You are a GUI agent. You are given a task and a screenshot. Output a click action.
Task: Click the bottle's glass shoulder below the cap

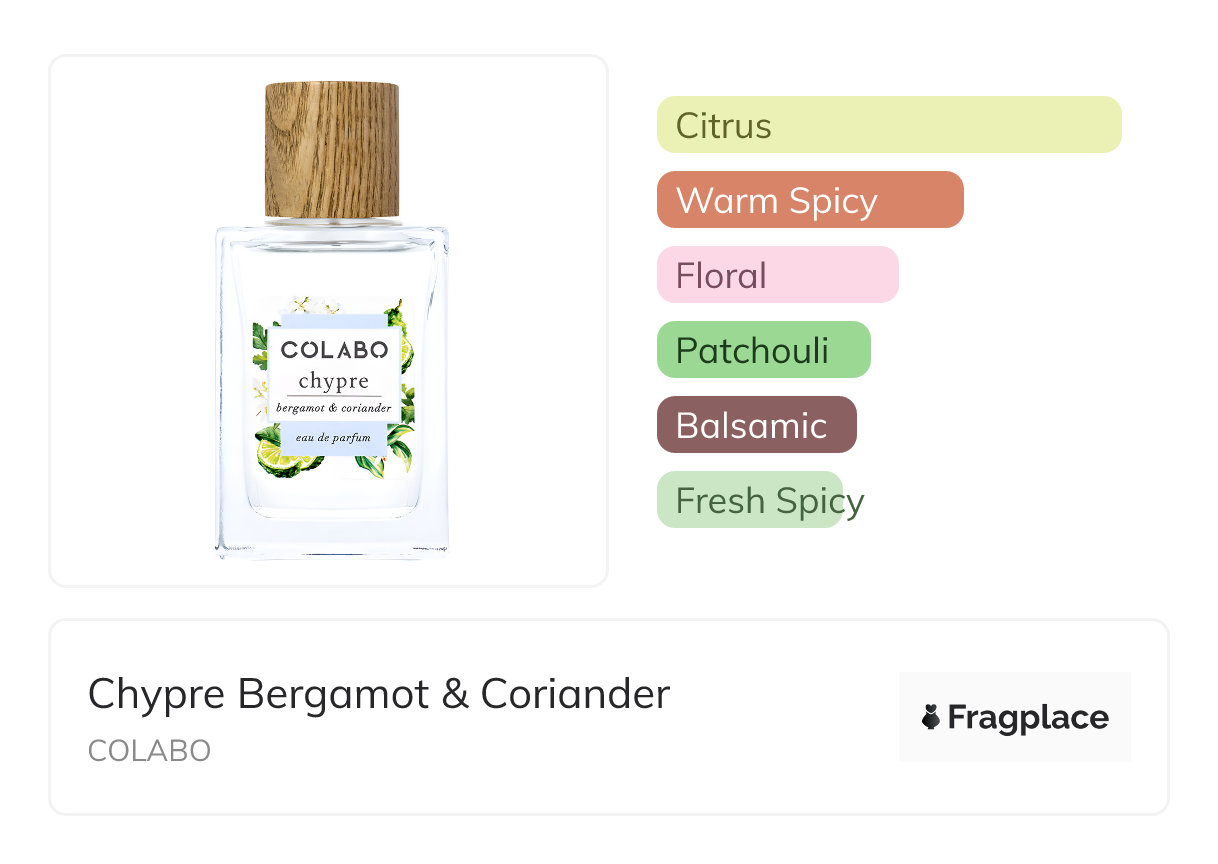click(x=332, y=240)
